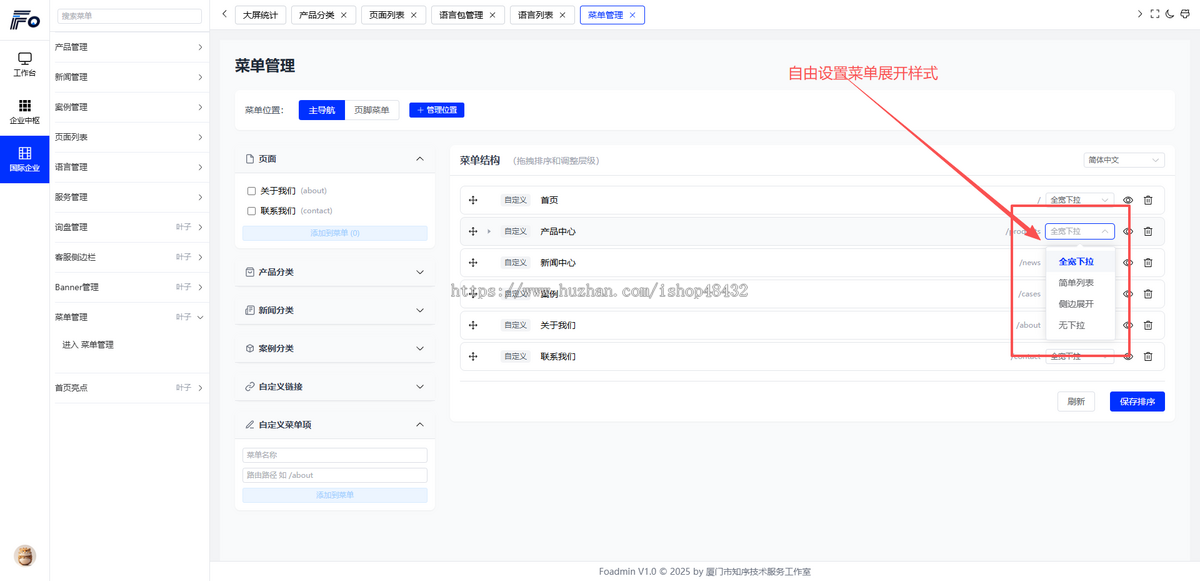Collapse the 产品中心 style dropdown
1200x581 pixels.
coord(1079,231)
